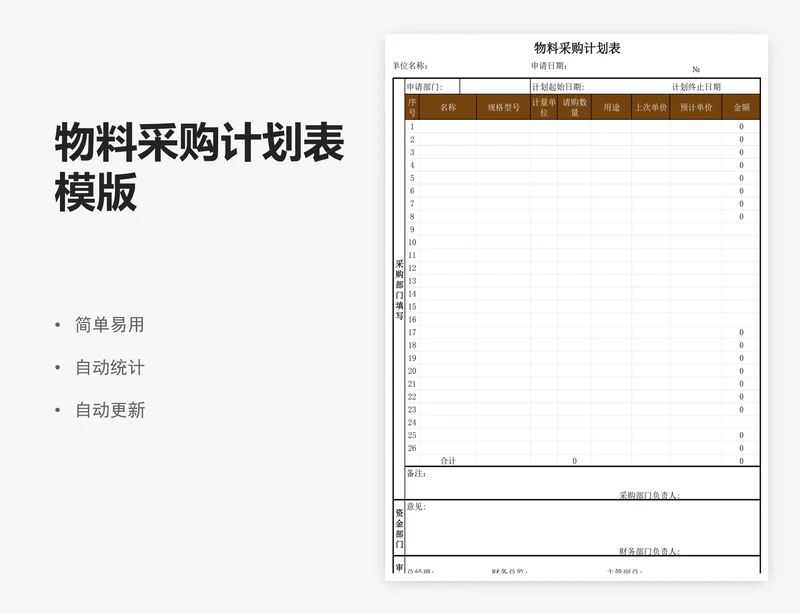The height and width of the screenshot is (613, 800).
Task: Select the bullet text 自动更新
Action: [x=110, y=410]
